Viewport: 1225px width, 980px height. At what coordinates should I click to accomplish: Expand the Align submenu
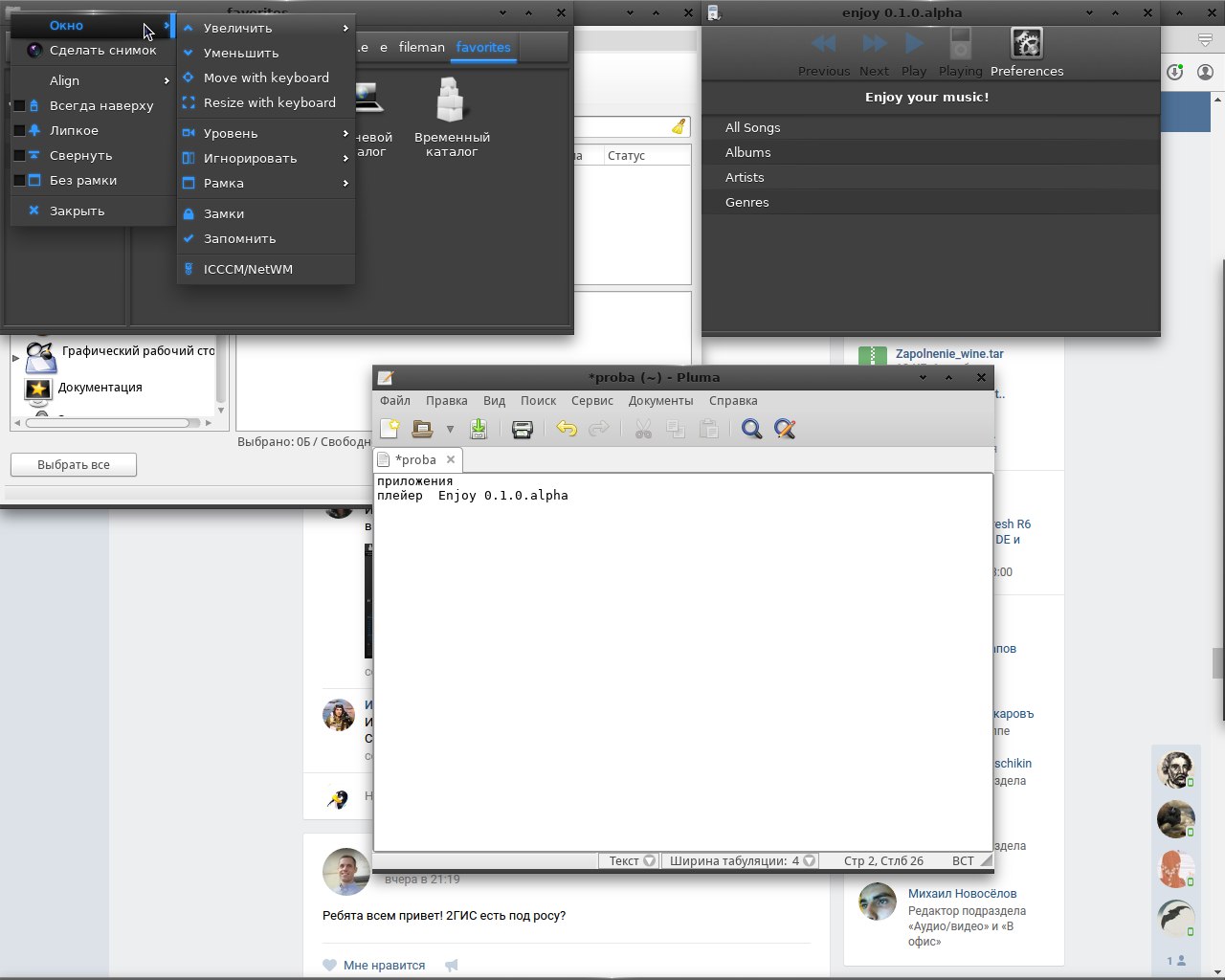tap(93, 81)
